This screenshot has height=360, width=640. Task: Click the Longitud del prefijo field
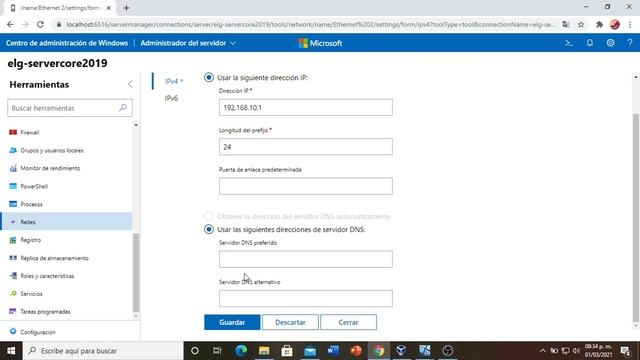coord(306,147)
